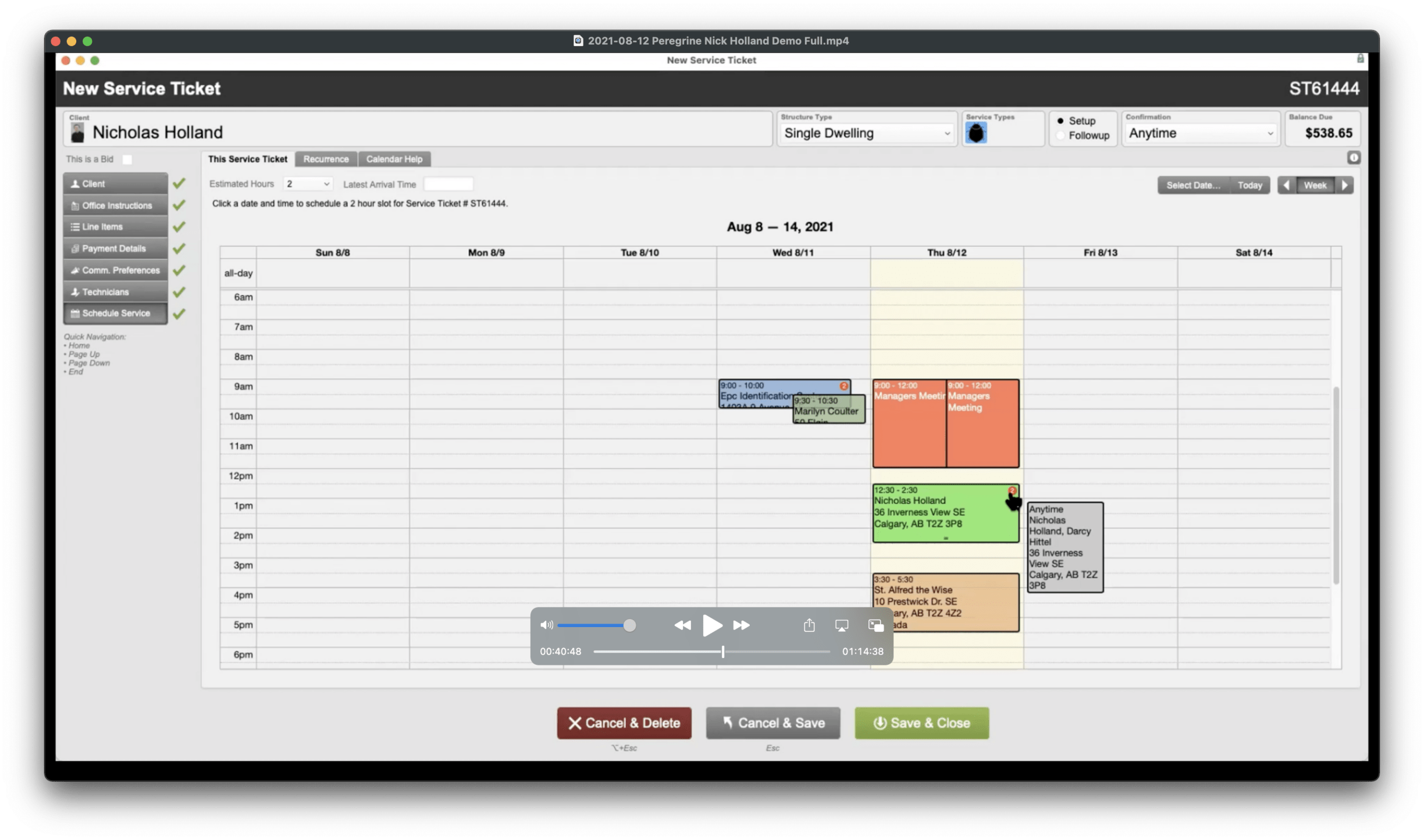Click the Nicholas Holland client name field

click(418, 129)
